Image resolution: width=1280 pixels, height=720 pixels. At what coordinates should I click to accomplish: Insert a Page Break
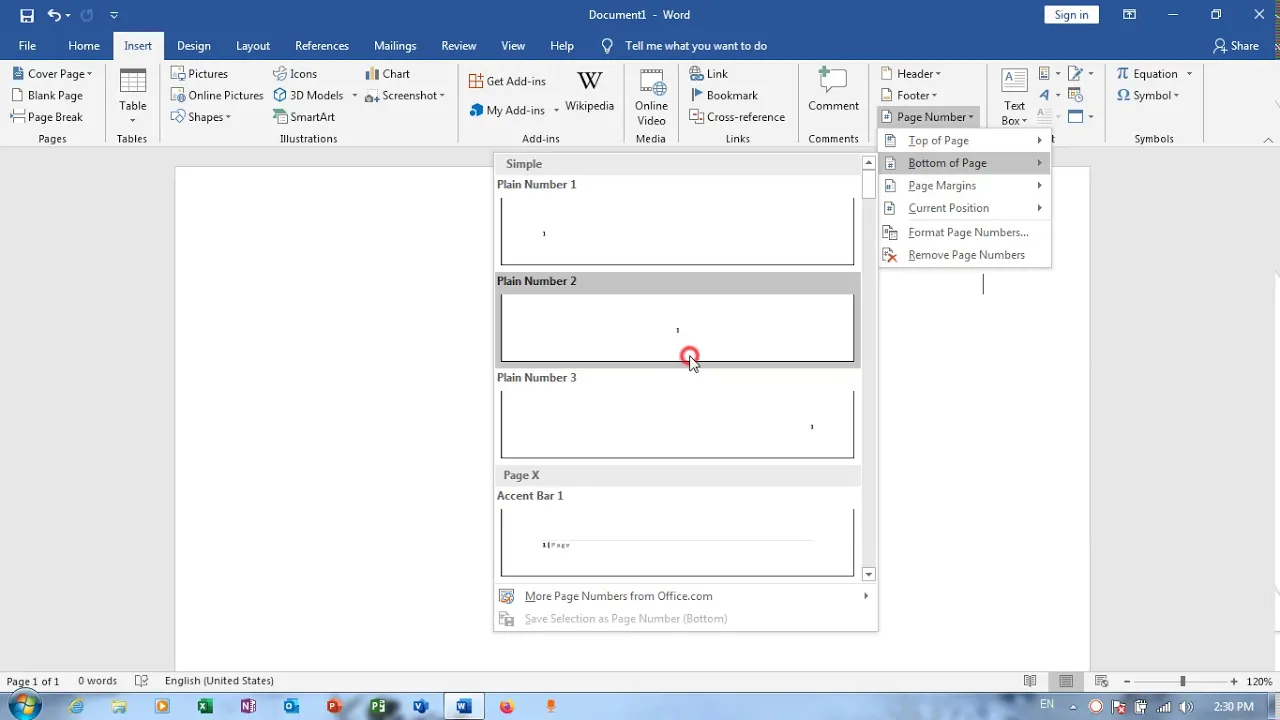pyautogui.click(x=47, y=117)
